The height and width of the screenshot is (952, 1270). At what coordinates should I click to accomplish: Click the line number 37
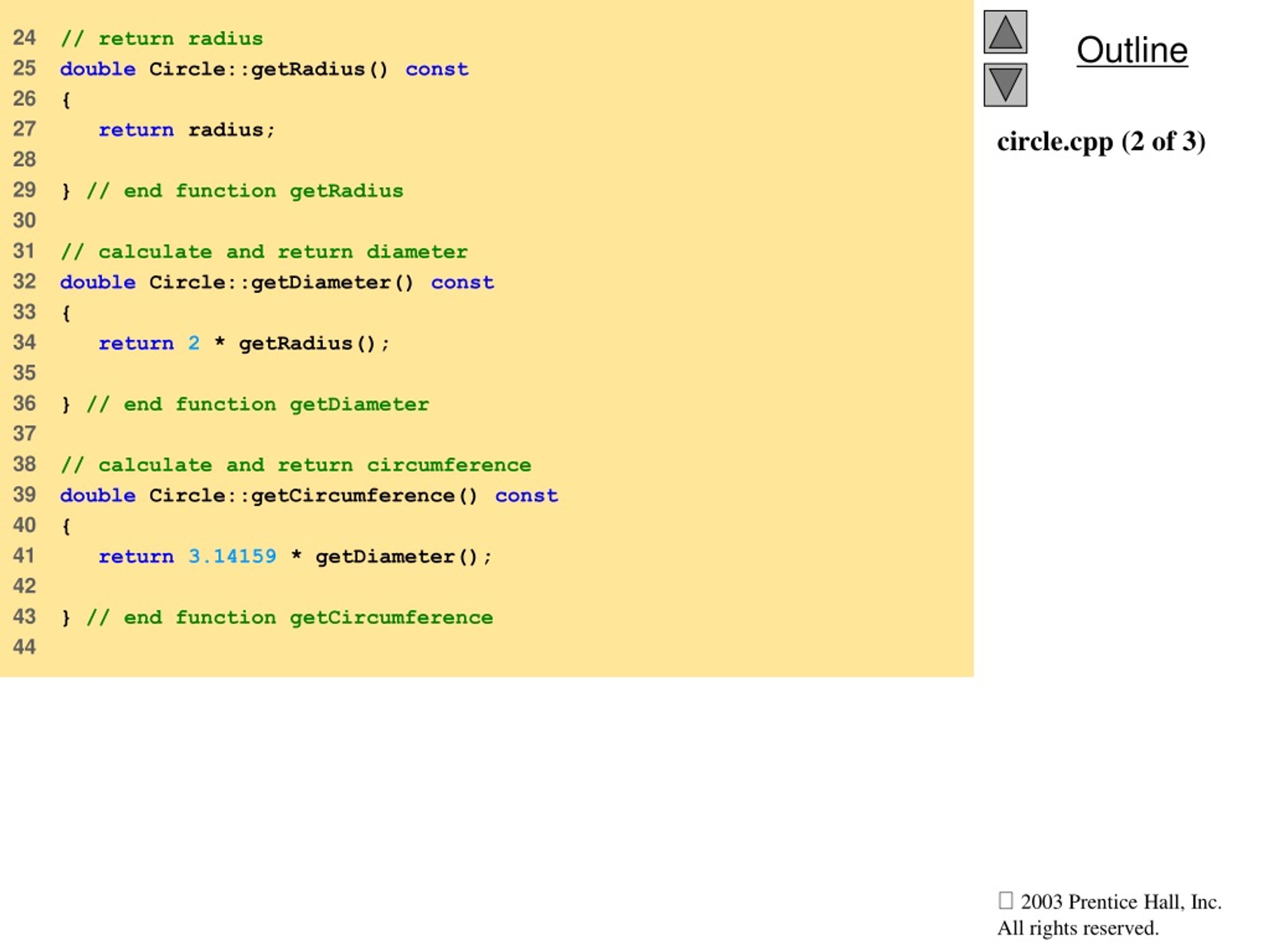pos(24,434)
